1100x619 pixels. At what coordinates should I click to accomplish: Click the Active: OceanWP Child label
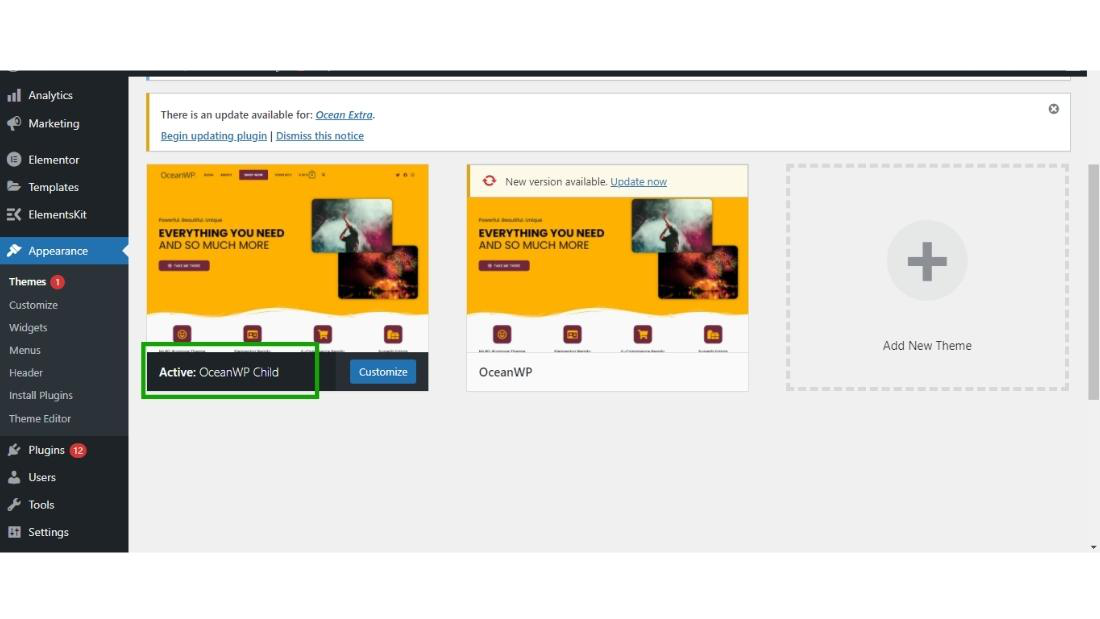tap(219, 372)
